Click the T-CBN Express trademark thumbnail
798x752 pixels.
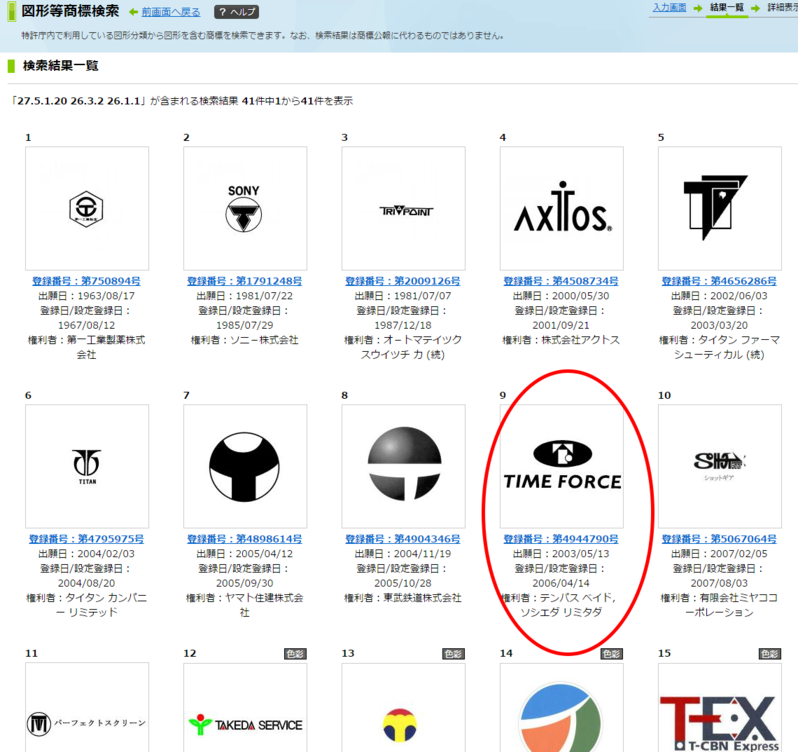pyautogui.click(x=720, y=708)
